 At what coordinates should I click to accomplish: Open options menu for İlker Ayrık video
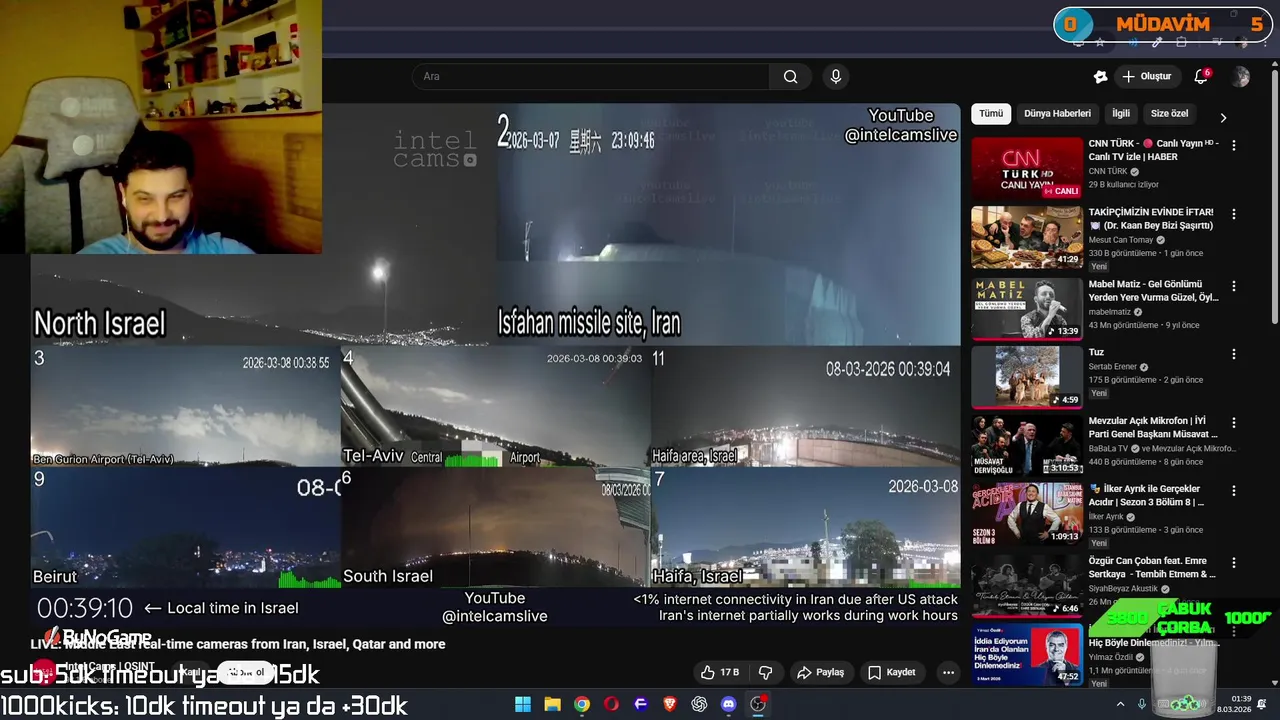1233,491
